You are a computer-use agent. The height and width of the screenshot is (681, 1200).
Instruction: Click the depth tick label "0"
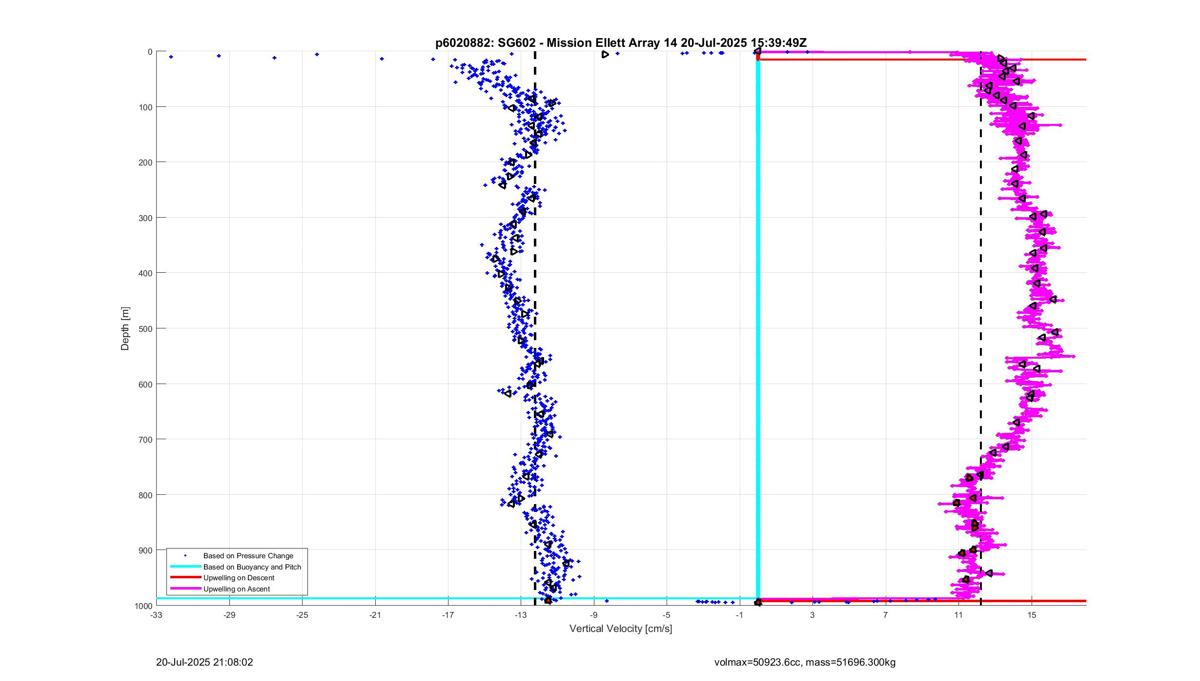[150, 52]
